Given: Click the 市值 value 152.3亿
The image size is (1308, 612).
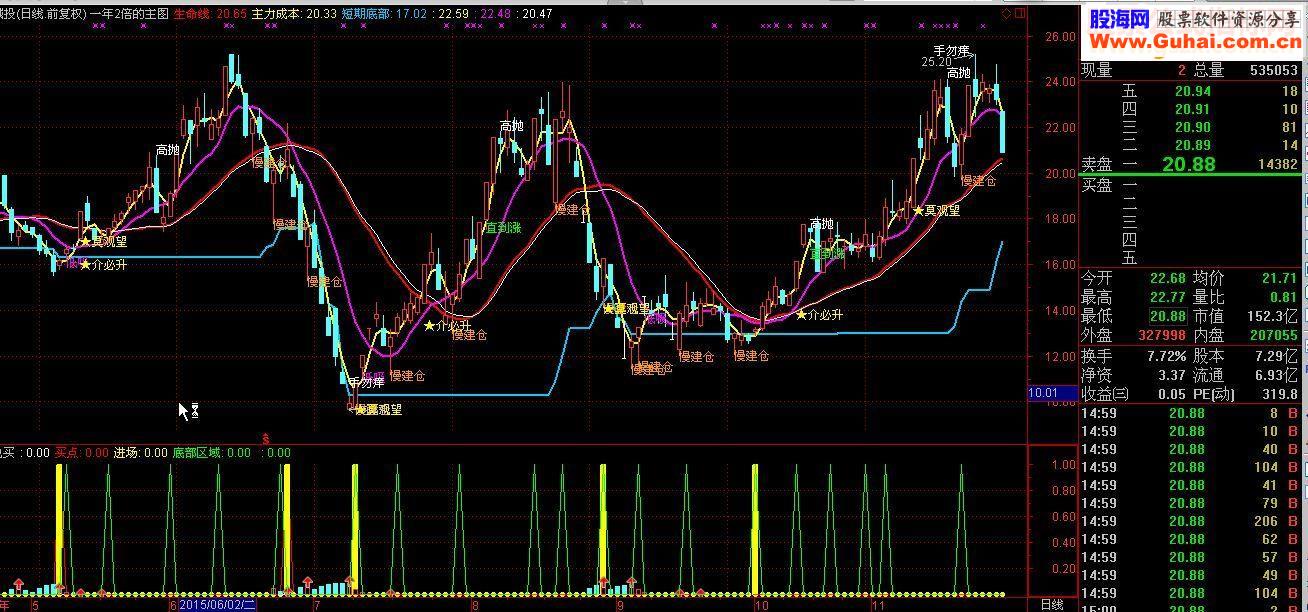Looking at the screenshot, I should coord(1273,316).
